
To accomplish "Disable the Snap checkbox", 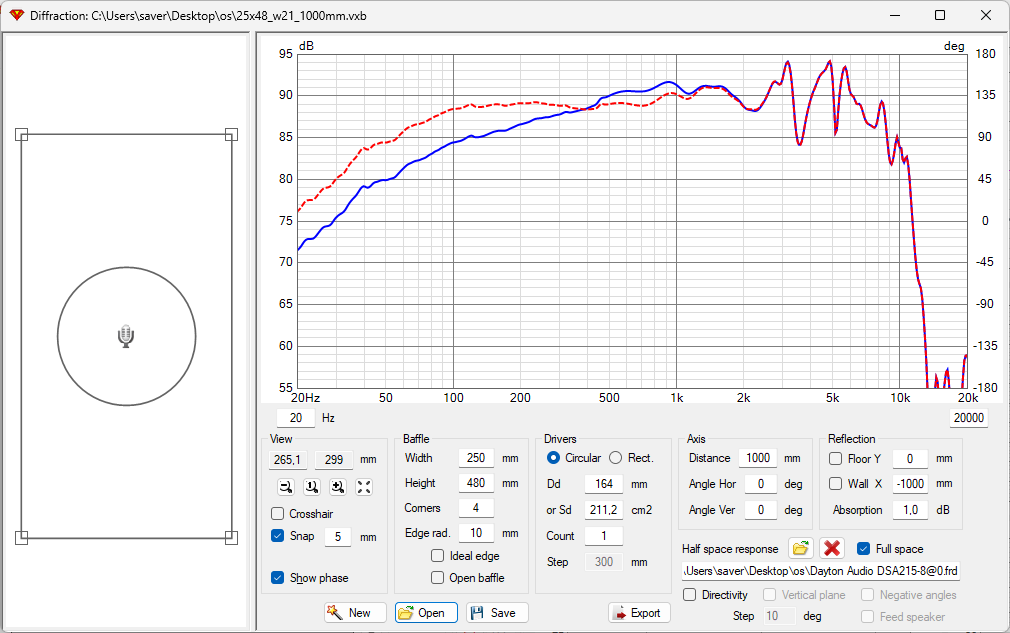I will (x=278, y=536).
